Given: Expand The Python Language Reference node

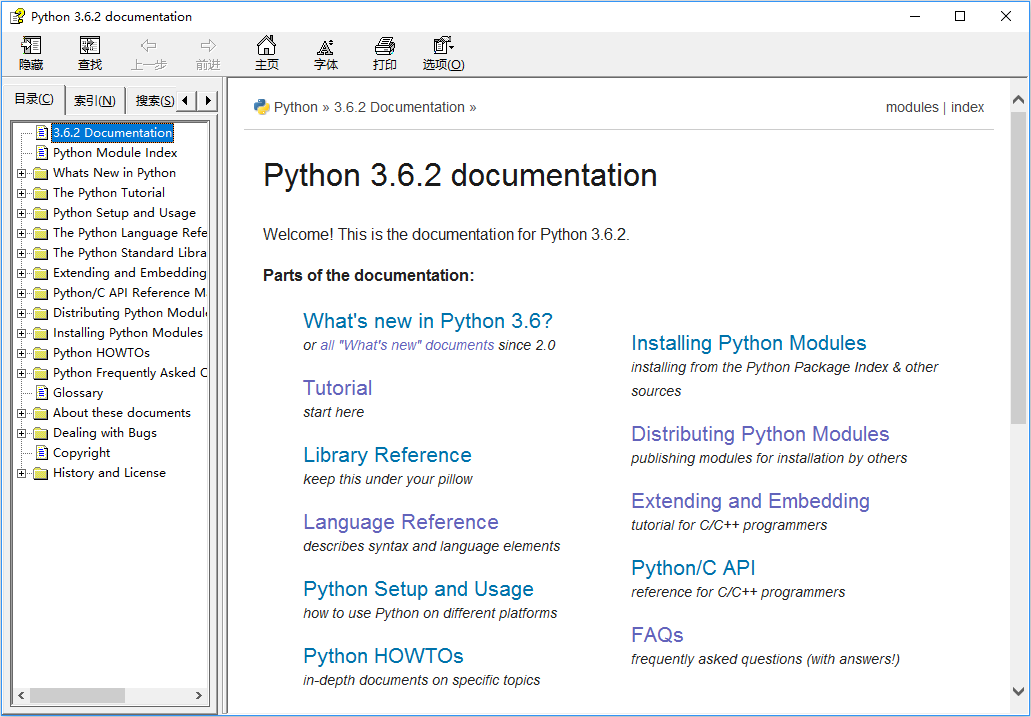Looking at the screenshot, I should [x=22, y=234].
